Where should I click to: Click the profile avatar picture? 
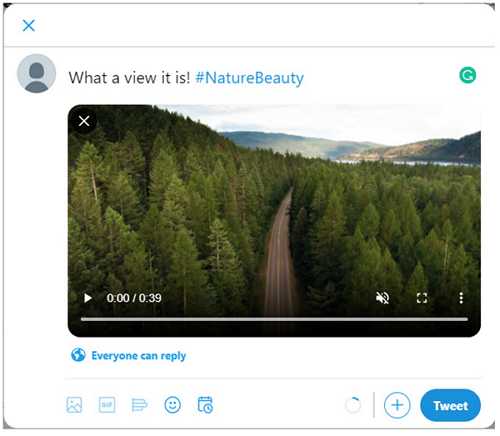coord(36,74)
